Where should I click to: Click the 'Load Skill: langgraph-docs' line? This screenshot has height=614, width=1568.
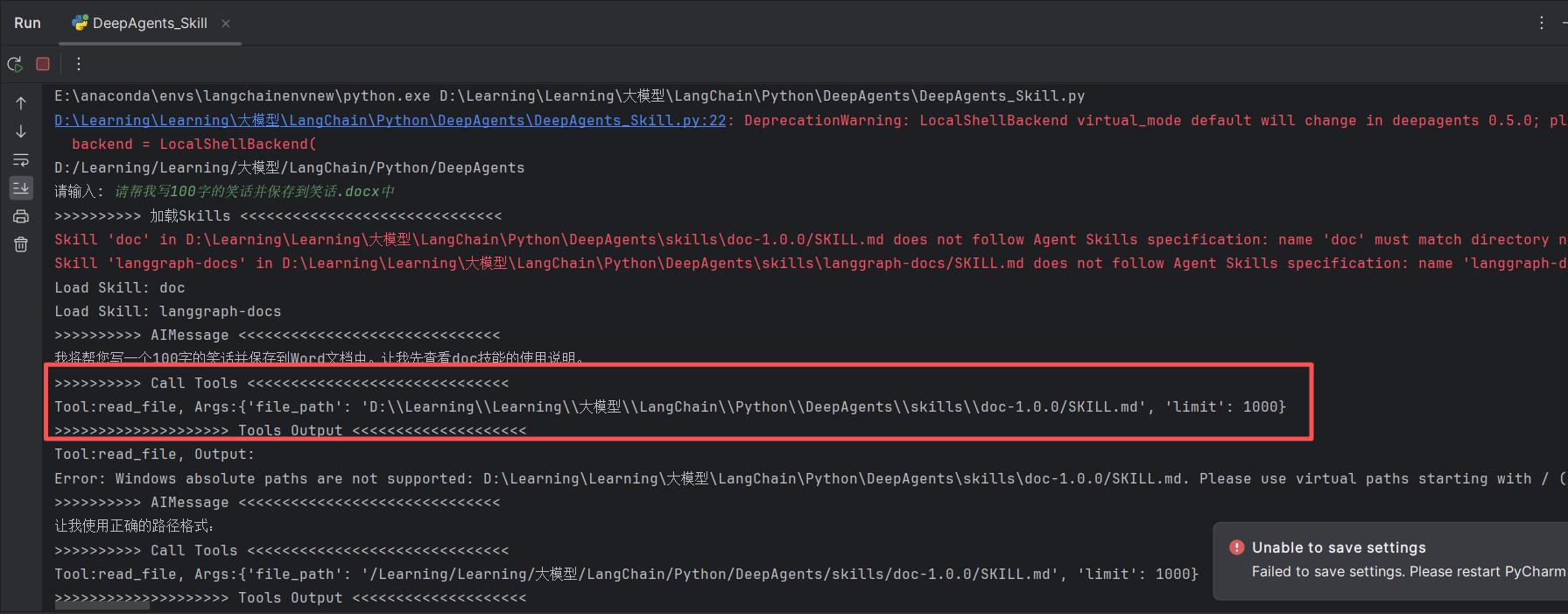168,311
